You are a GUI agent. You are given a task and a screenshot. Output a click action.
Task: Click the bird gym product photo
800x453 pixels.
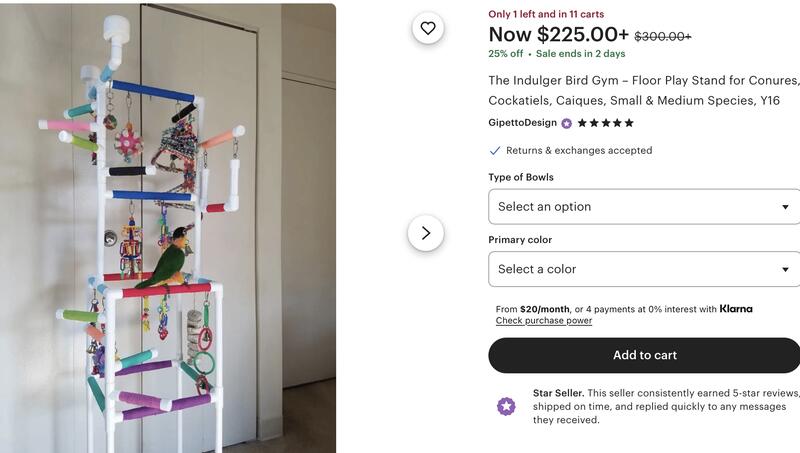(168, 228)
